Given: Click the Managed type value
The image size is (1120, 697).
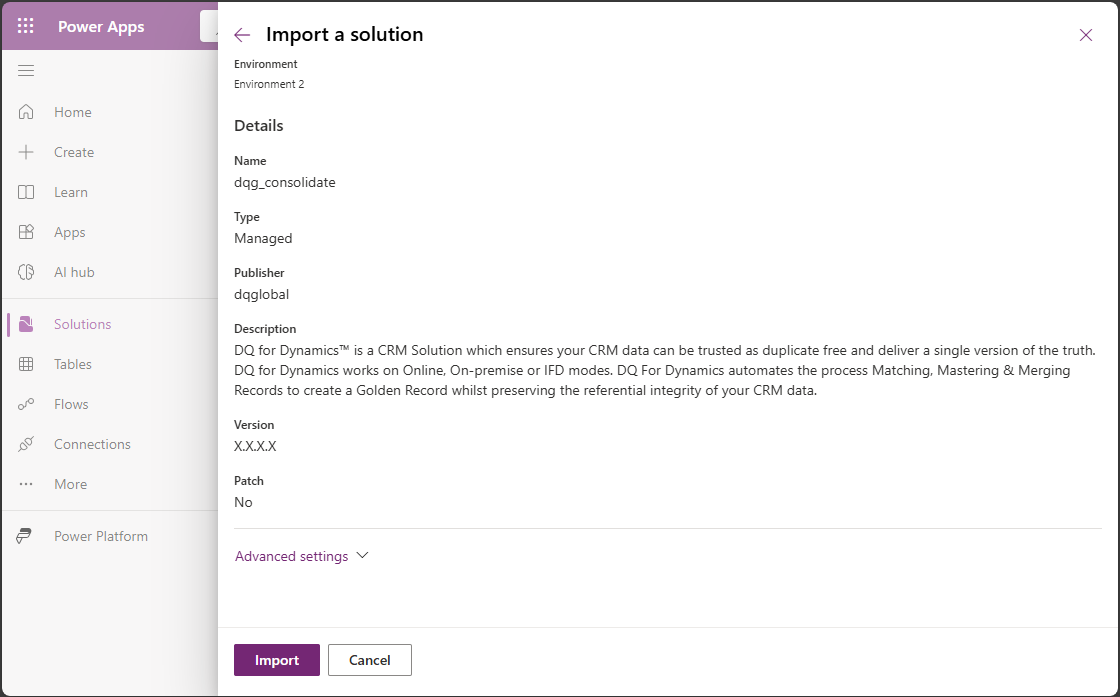Looking at the screenshot, I should [263, 239].
